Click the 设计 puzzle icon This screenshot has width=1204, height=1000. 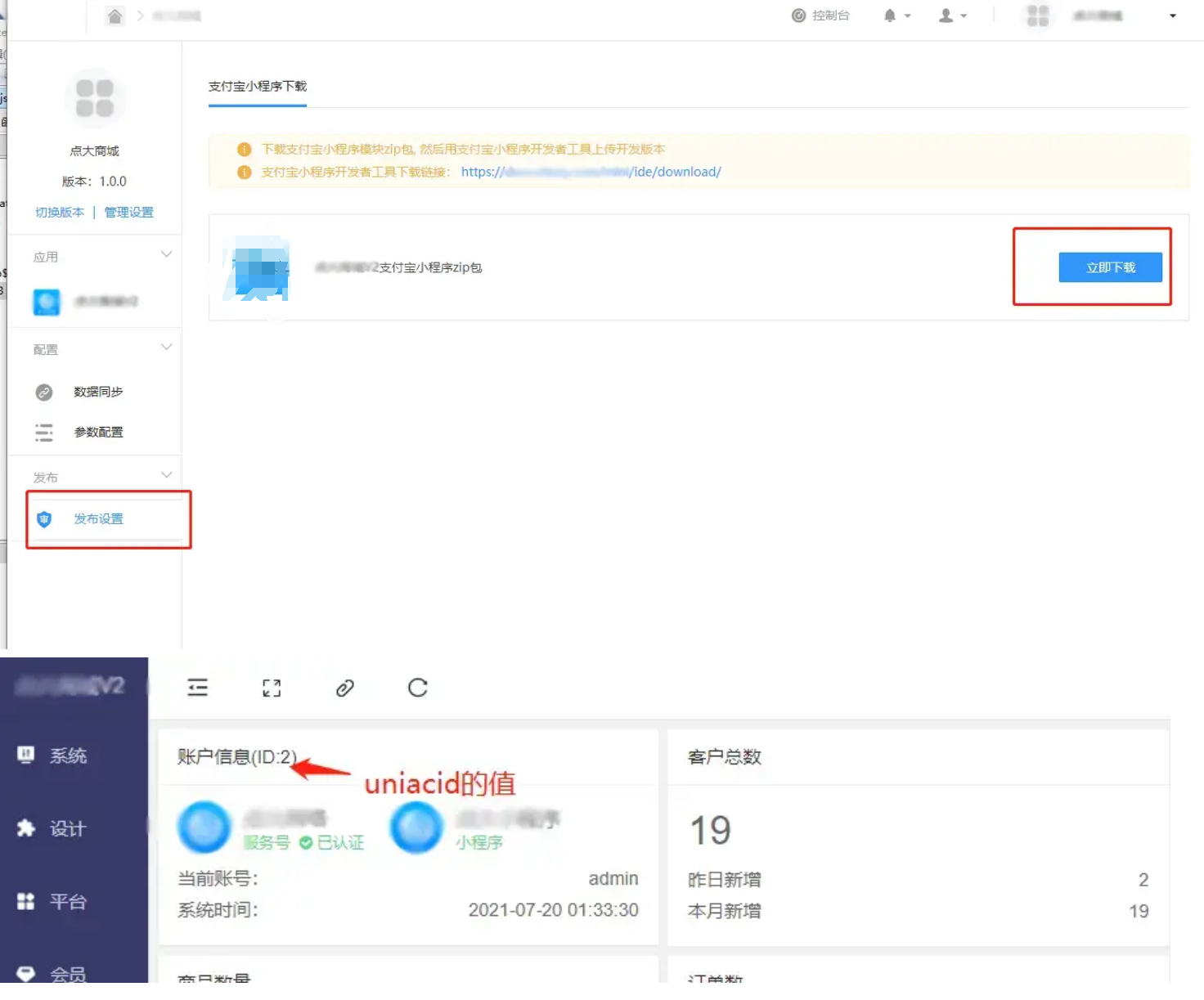(x=26, y=828)
